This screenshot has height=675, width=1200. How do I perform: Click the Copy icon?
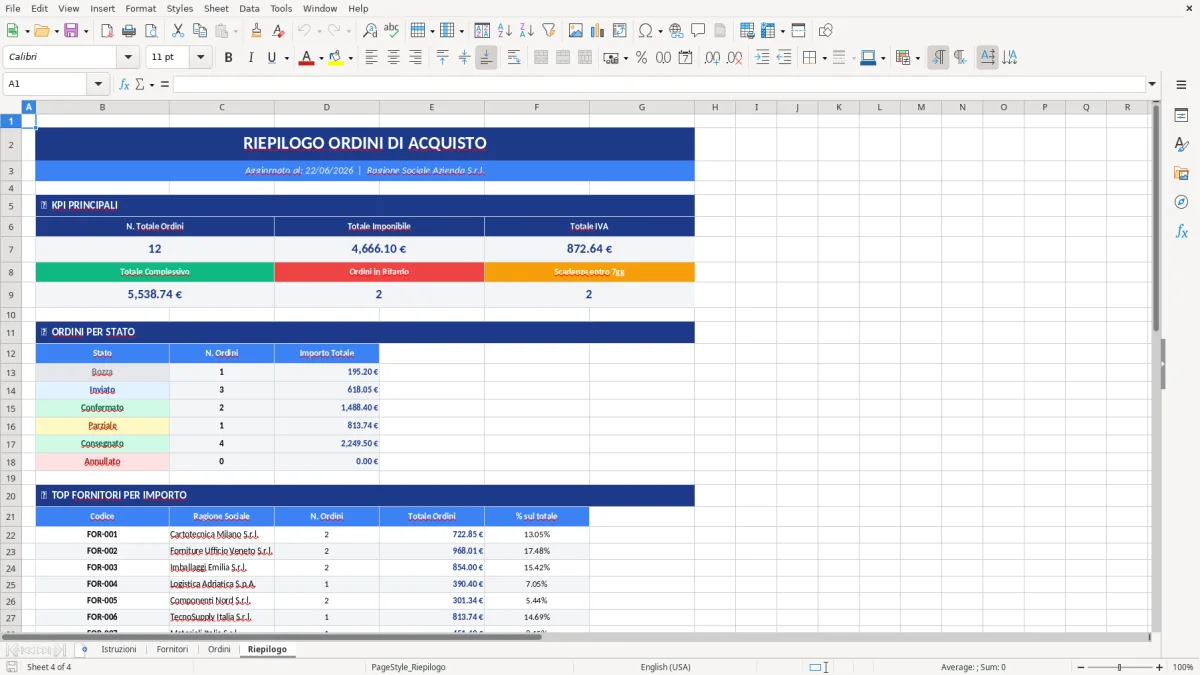point(200,31)
